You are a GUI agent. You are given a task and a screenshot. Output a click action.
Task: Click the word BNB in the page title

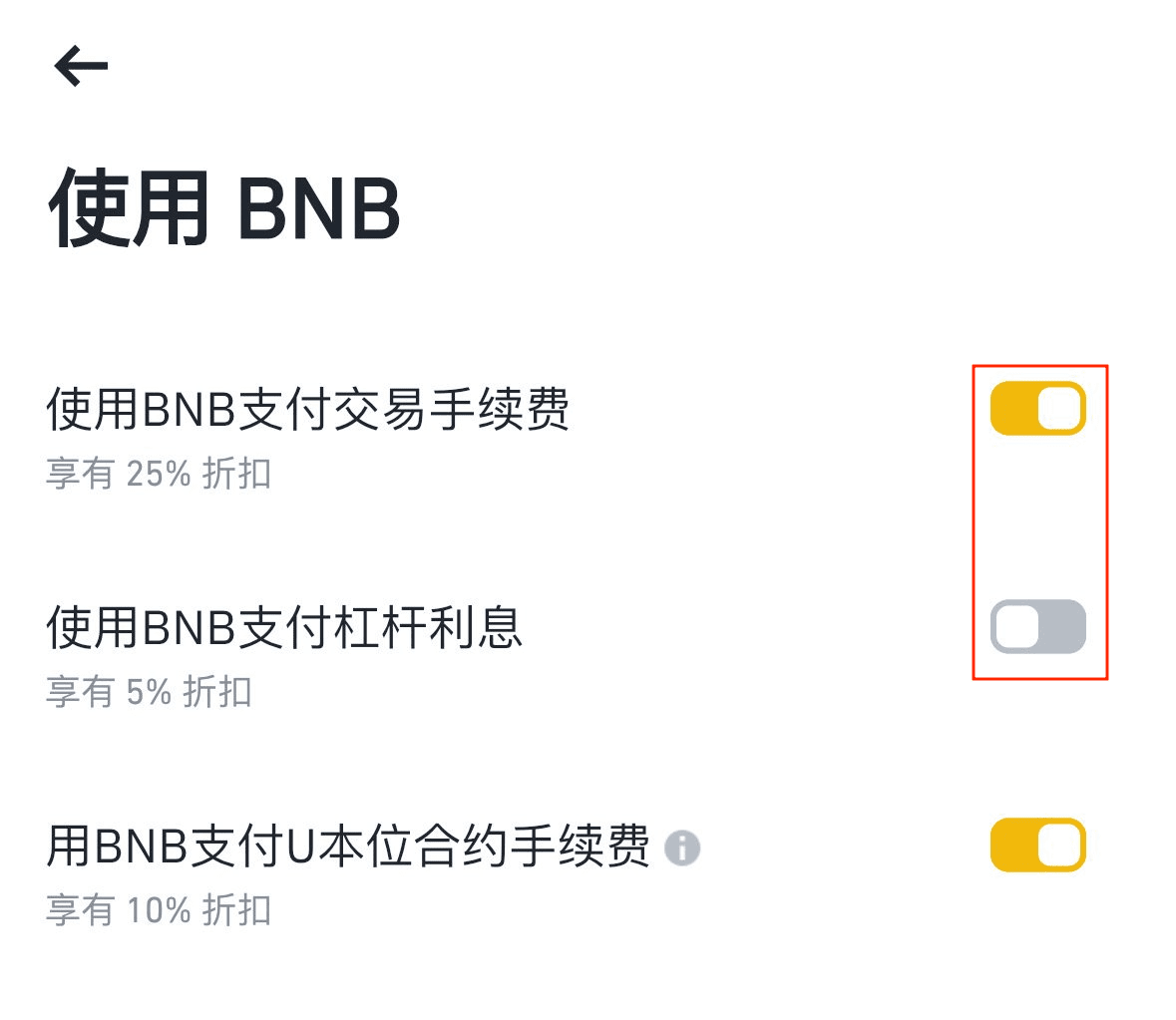318,209
